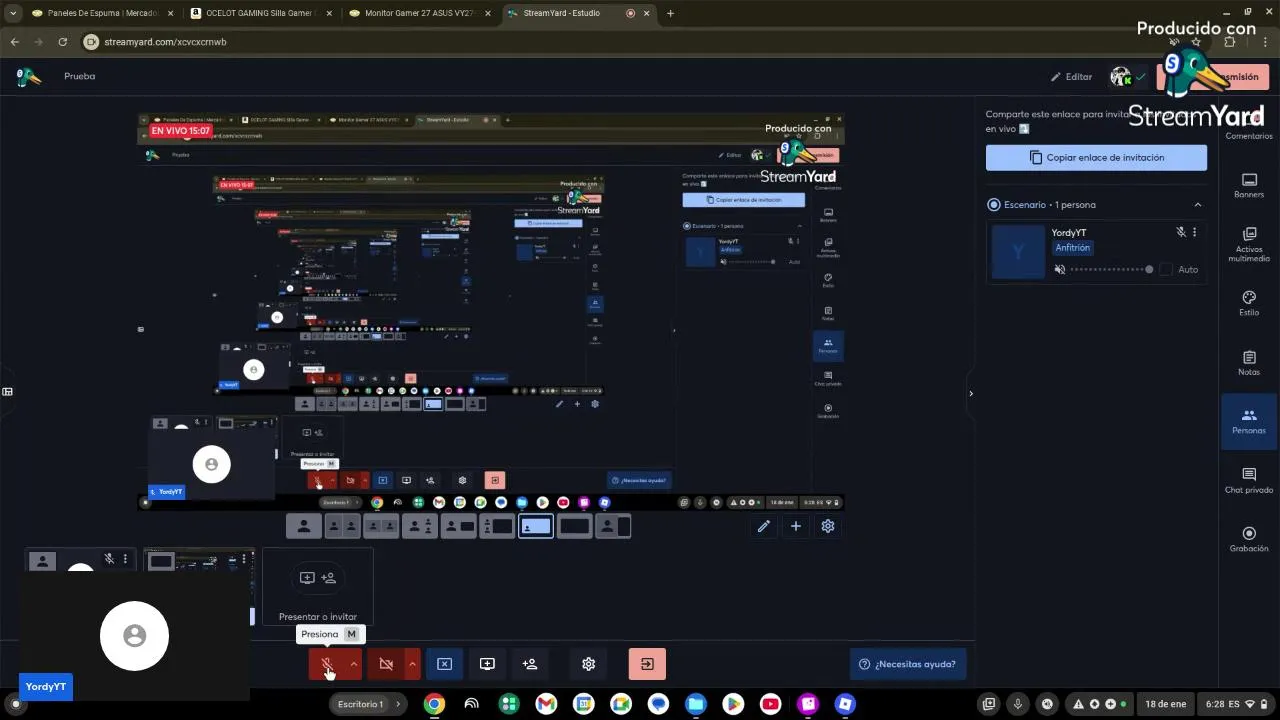The width and height of the screenshot is (1280, 720).
Task: Click Presentar o invitar card
Action: click(318, 587)
